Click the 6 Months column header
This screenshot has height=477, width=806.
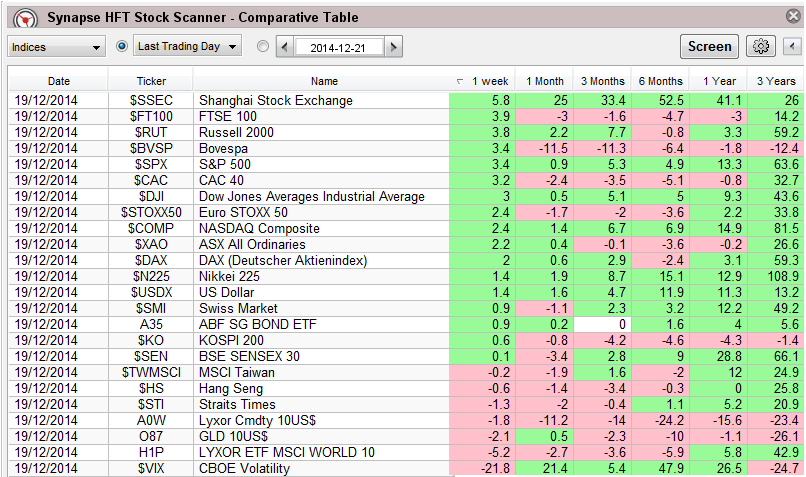click(x=659, y=81)
